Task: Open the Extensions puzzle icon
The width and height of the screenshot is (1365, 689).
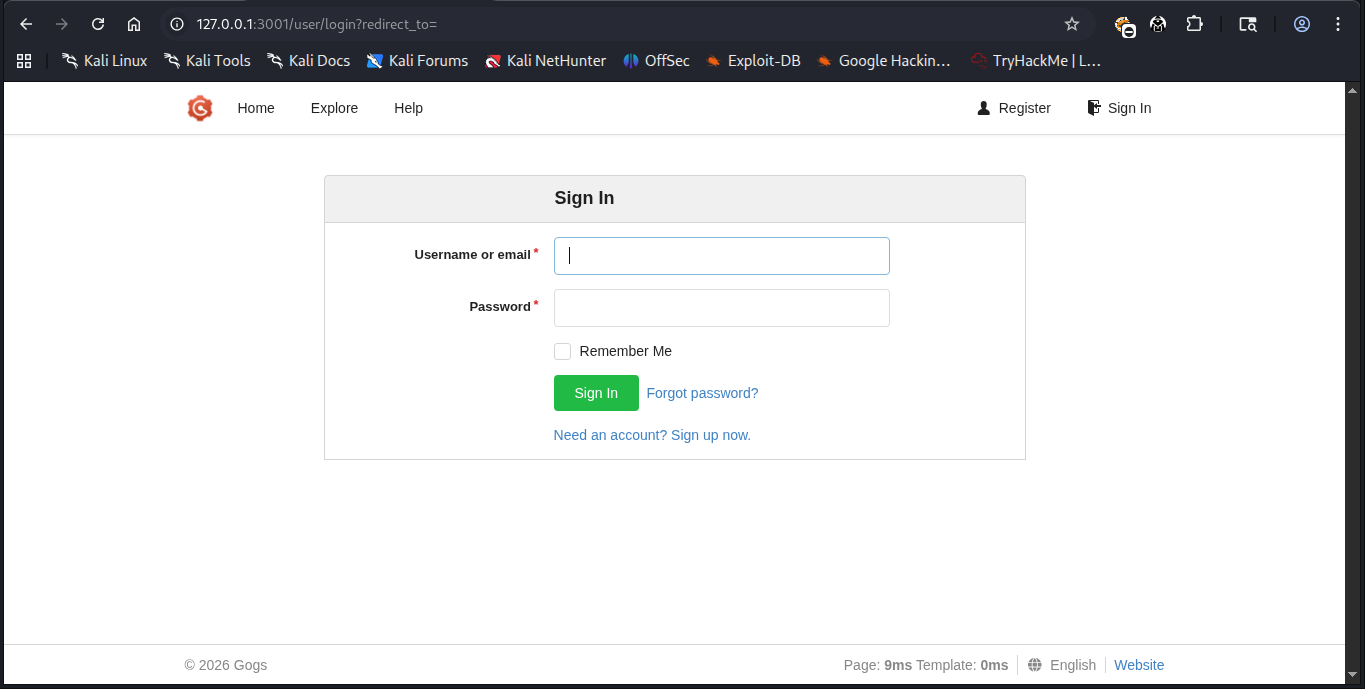Action: (x=1194, y=24)
